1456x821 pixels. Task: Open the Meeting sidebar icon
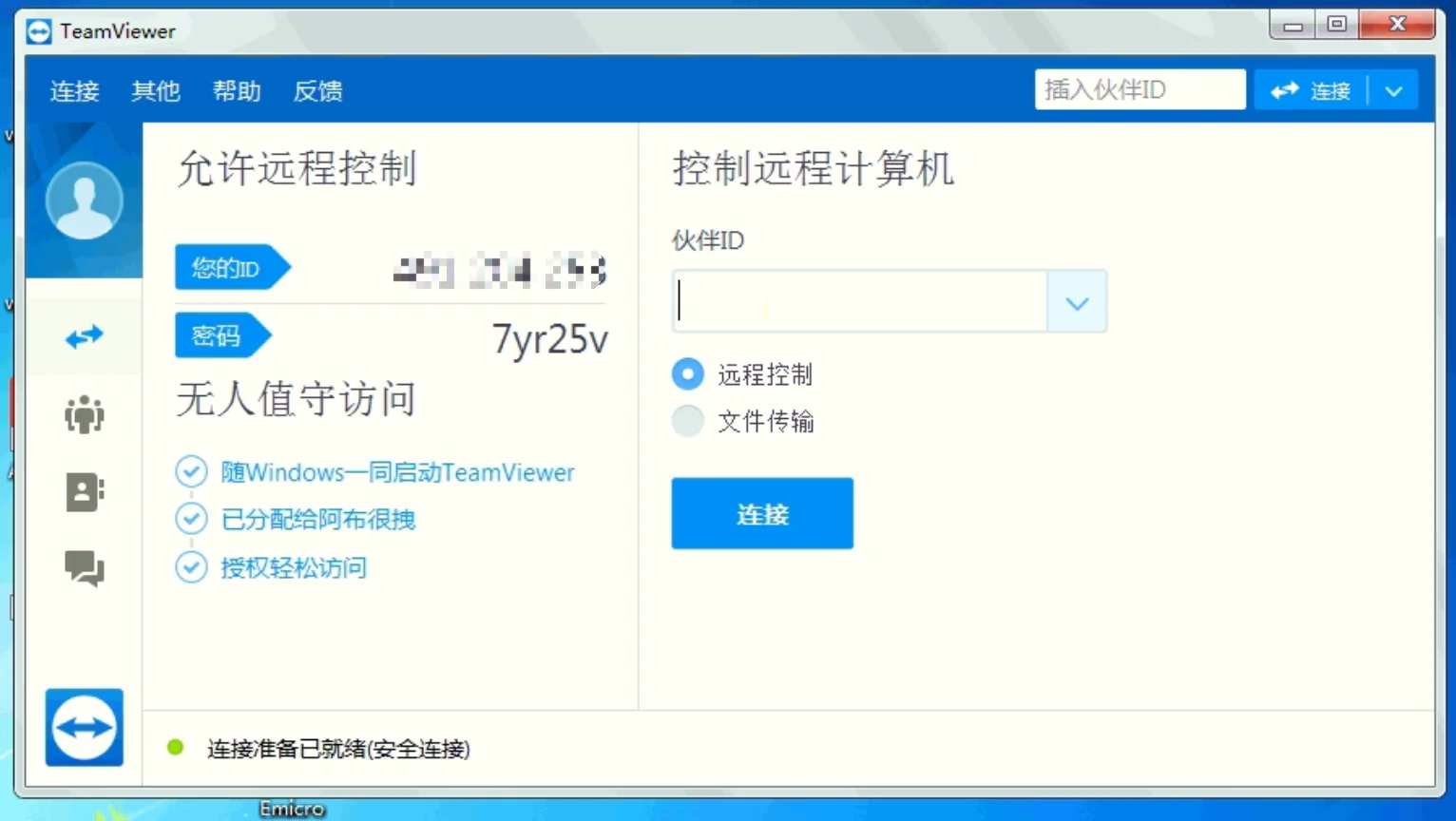tap(85, 414)
